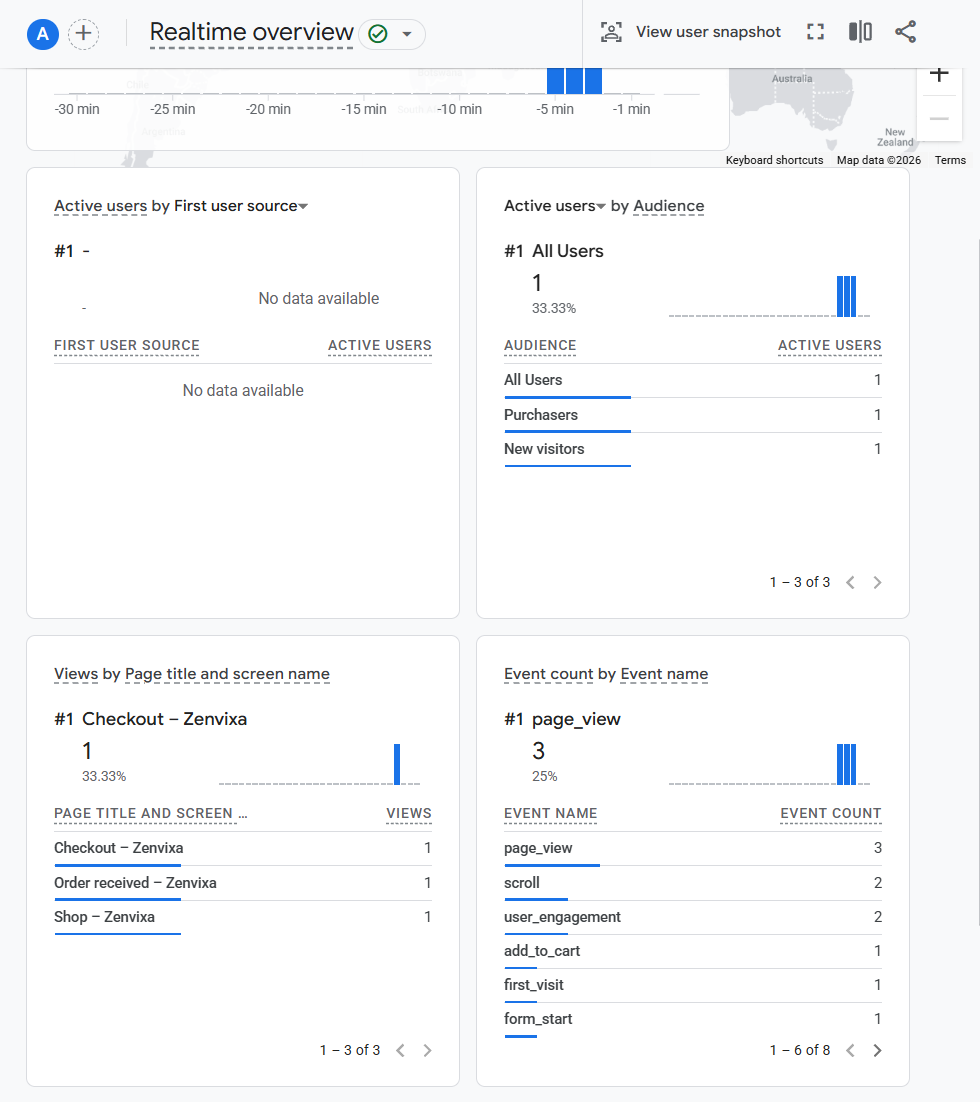Open the compare view icon
Viewport: 980px width, 1102px height.
(860, 32)
